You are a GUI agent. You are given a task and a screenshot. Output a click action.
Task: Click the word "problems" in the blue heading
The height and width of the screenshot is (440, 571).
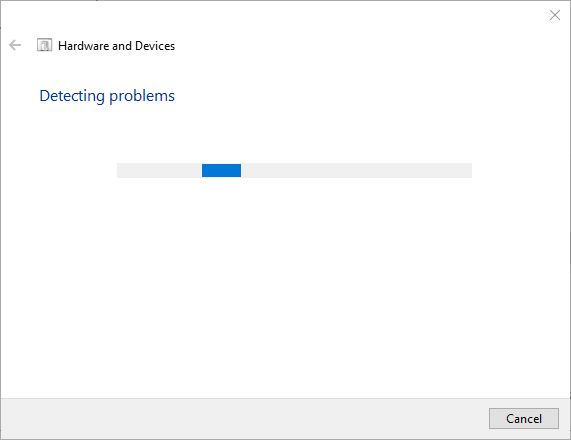[142, 96]
